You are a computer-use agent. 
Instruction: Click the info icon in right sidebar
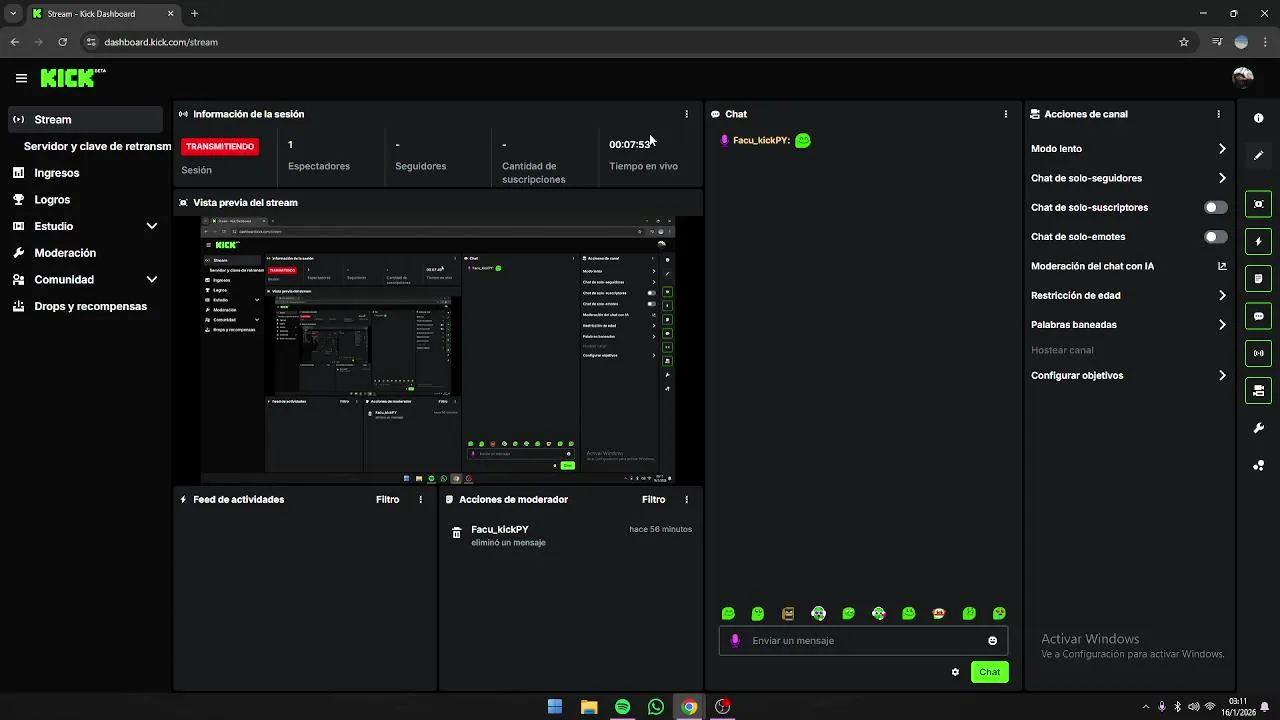pyautogui.click(x=1258, y=118)
